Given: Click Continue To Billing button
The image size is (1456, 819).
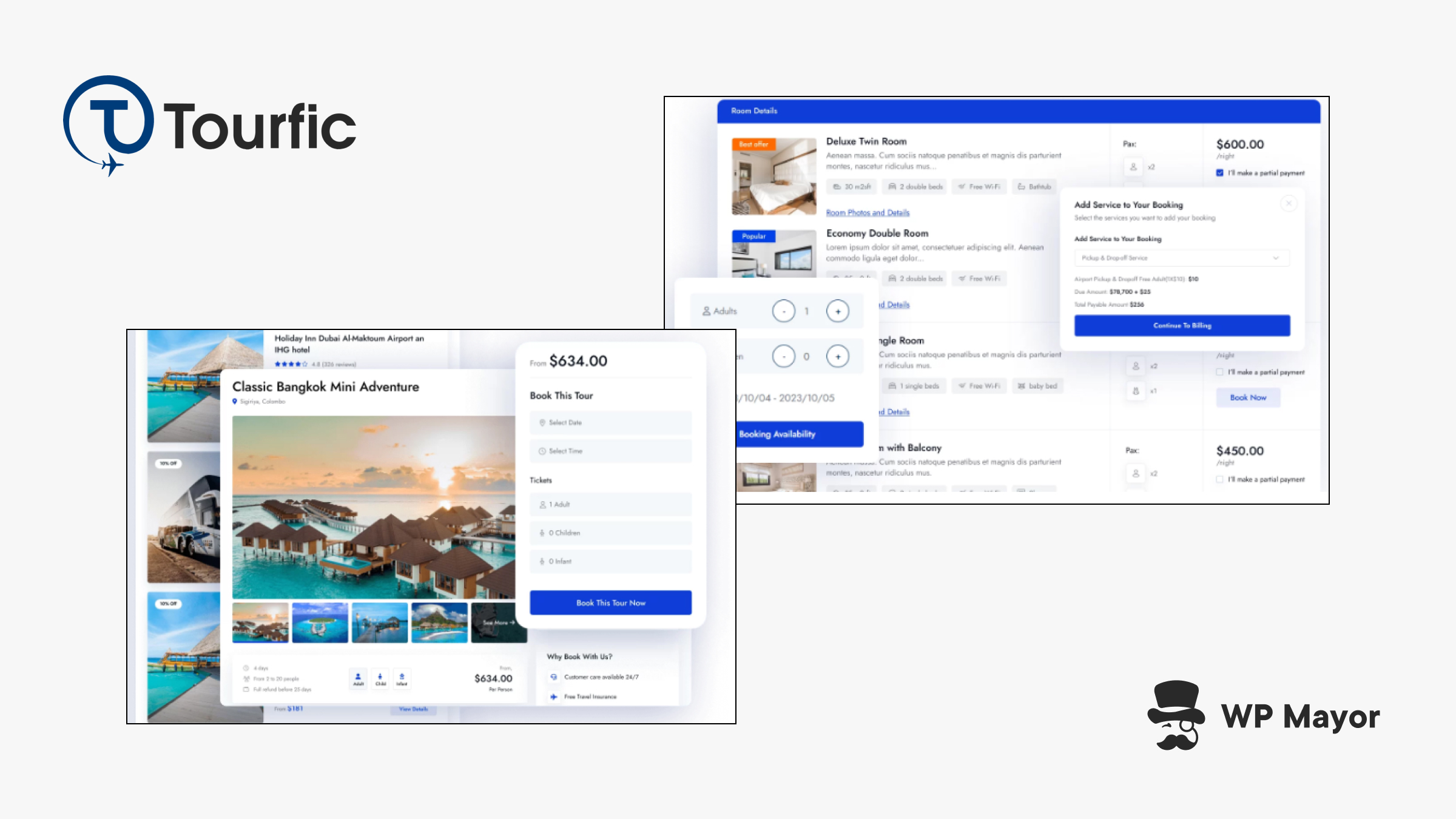Looking at the screenshot, I should click(x=1182, y=325).
